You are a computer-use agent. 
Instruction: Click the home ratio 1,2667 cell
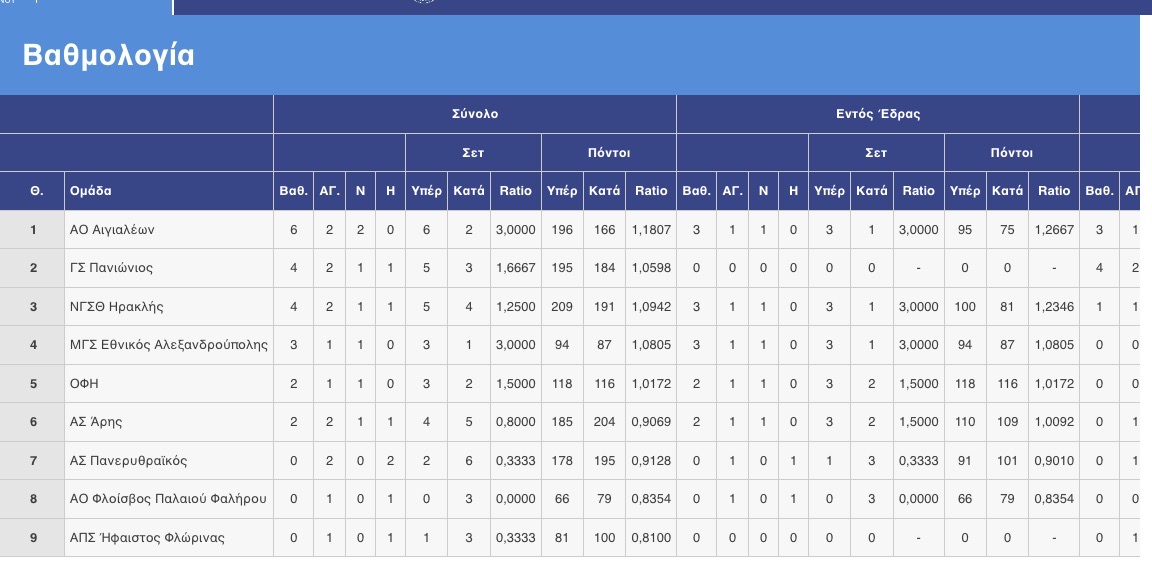point(1054,230)
